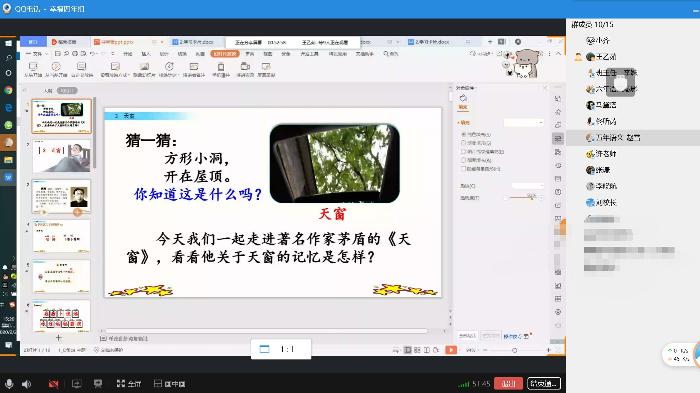Collapse the WPS ribbon with the chevron
Image resolution: width=700 pixels, height=393 pixels.
pyautogui.click(x=558, y=54)
